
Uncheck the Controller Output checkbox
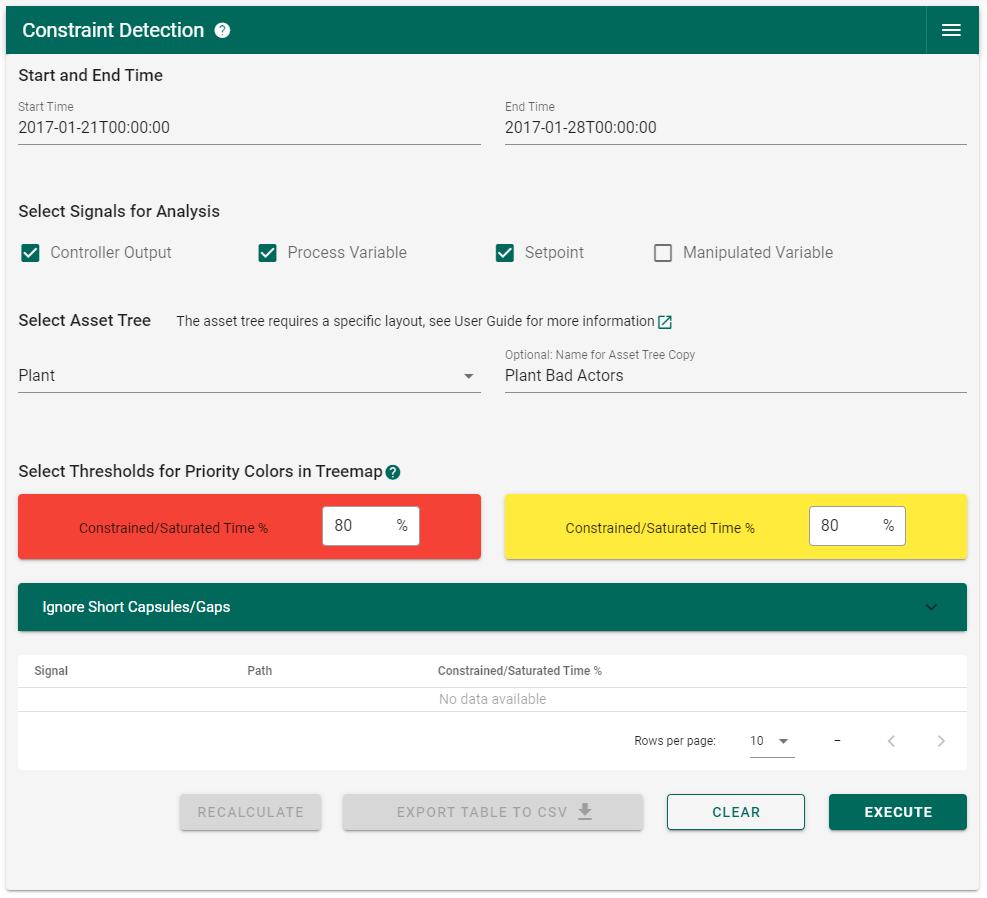pyautogui.click(x=30, y=253)
